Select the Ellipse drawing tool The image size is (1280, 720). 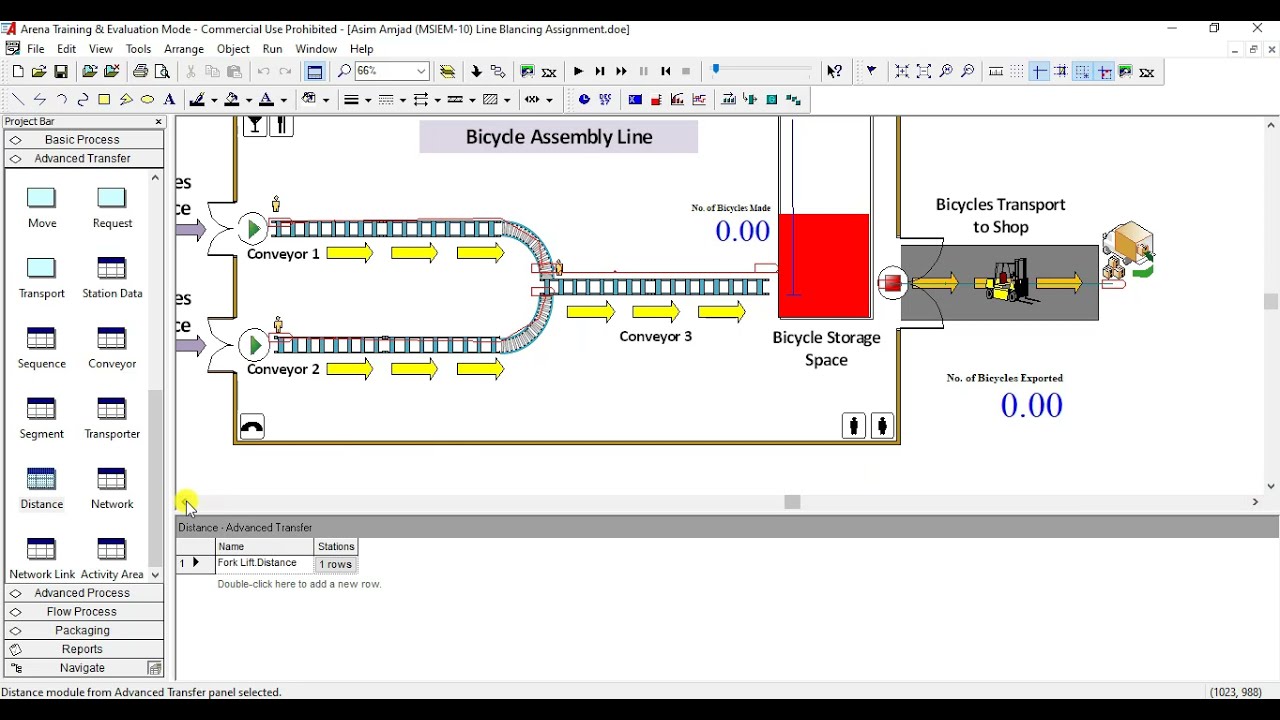148,100
